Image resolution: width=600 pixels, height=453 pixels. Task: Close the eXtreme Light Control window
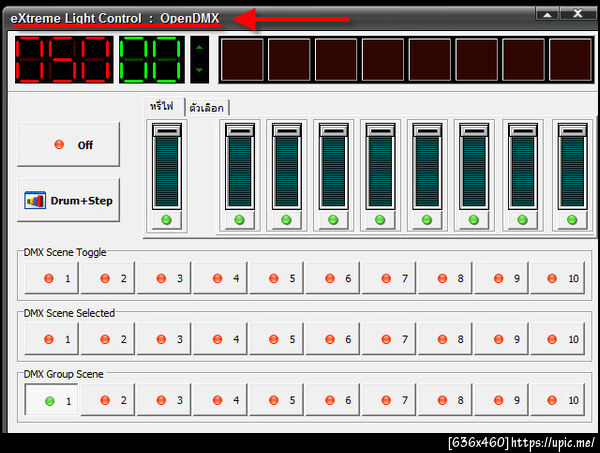[x=578, y=14]
